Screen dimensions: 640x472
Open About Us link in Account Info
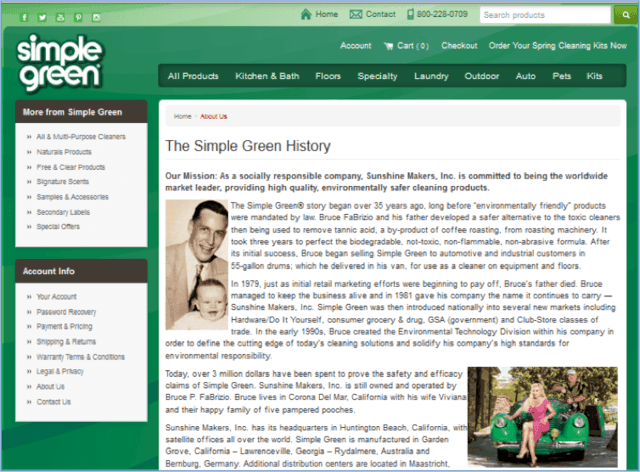[x=51, y=387]
